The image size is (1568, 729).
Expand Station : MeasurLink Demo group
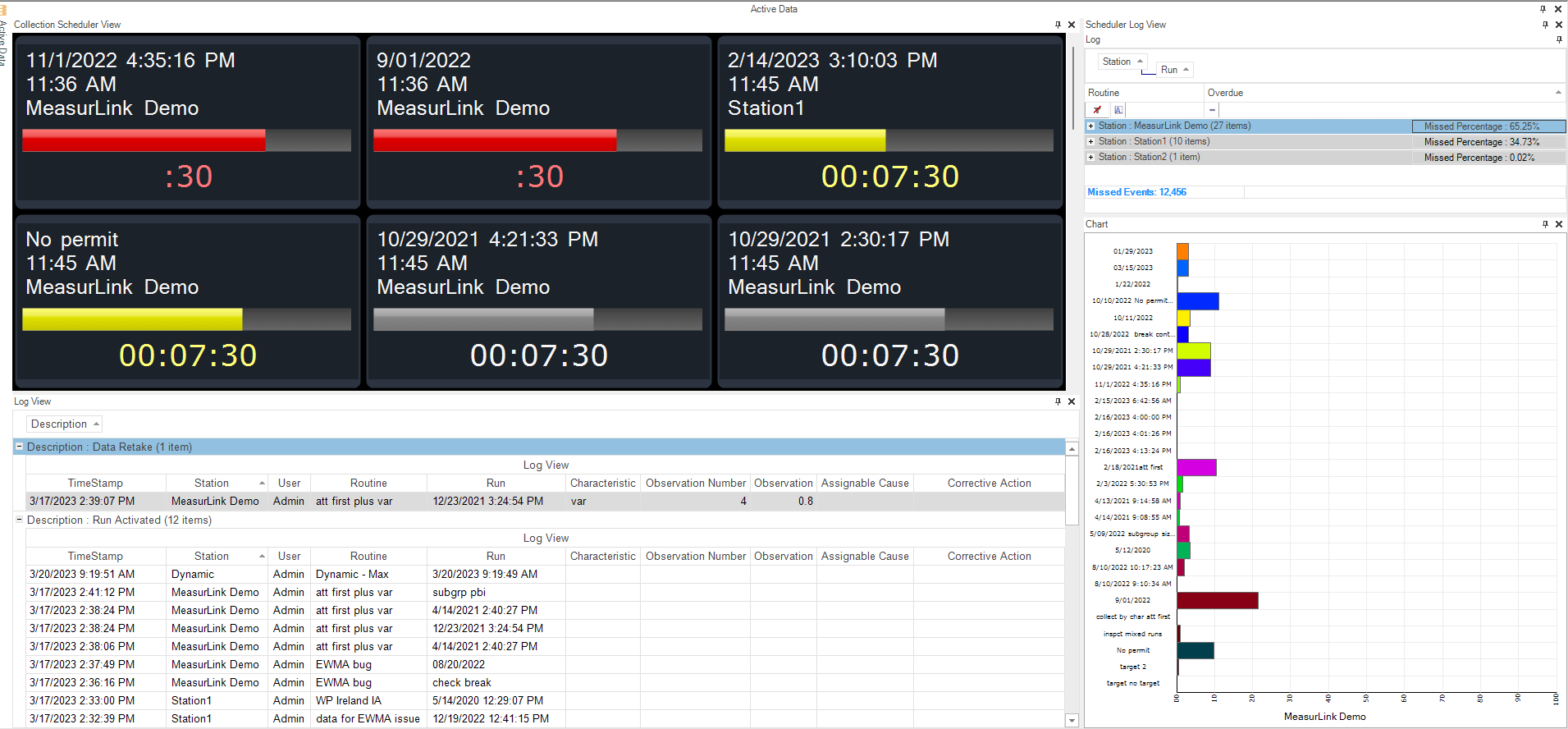1090,126
